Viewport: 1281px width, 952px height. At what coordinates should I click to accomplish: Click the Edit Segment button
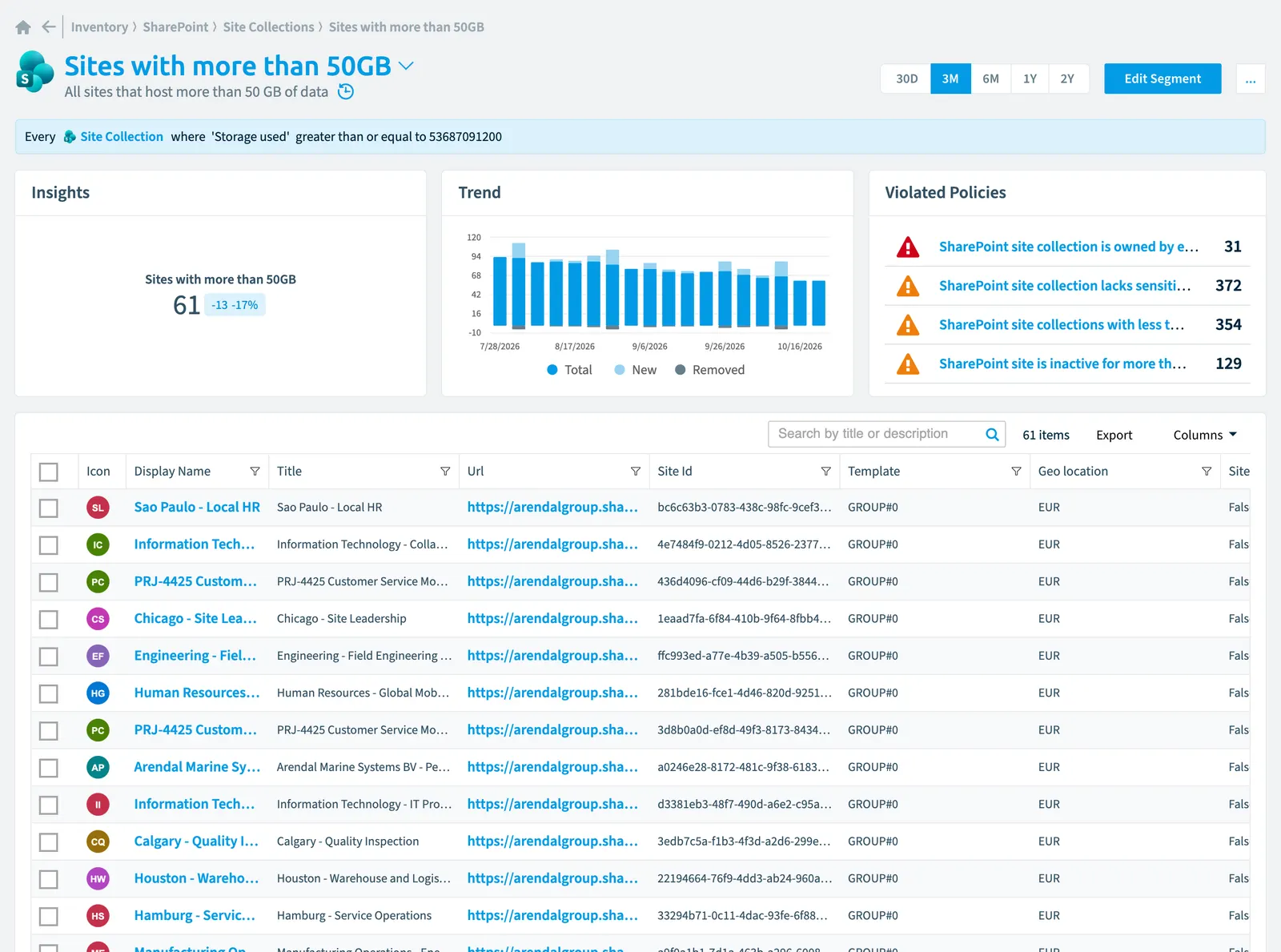point(1163,78)
